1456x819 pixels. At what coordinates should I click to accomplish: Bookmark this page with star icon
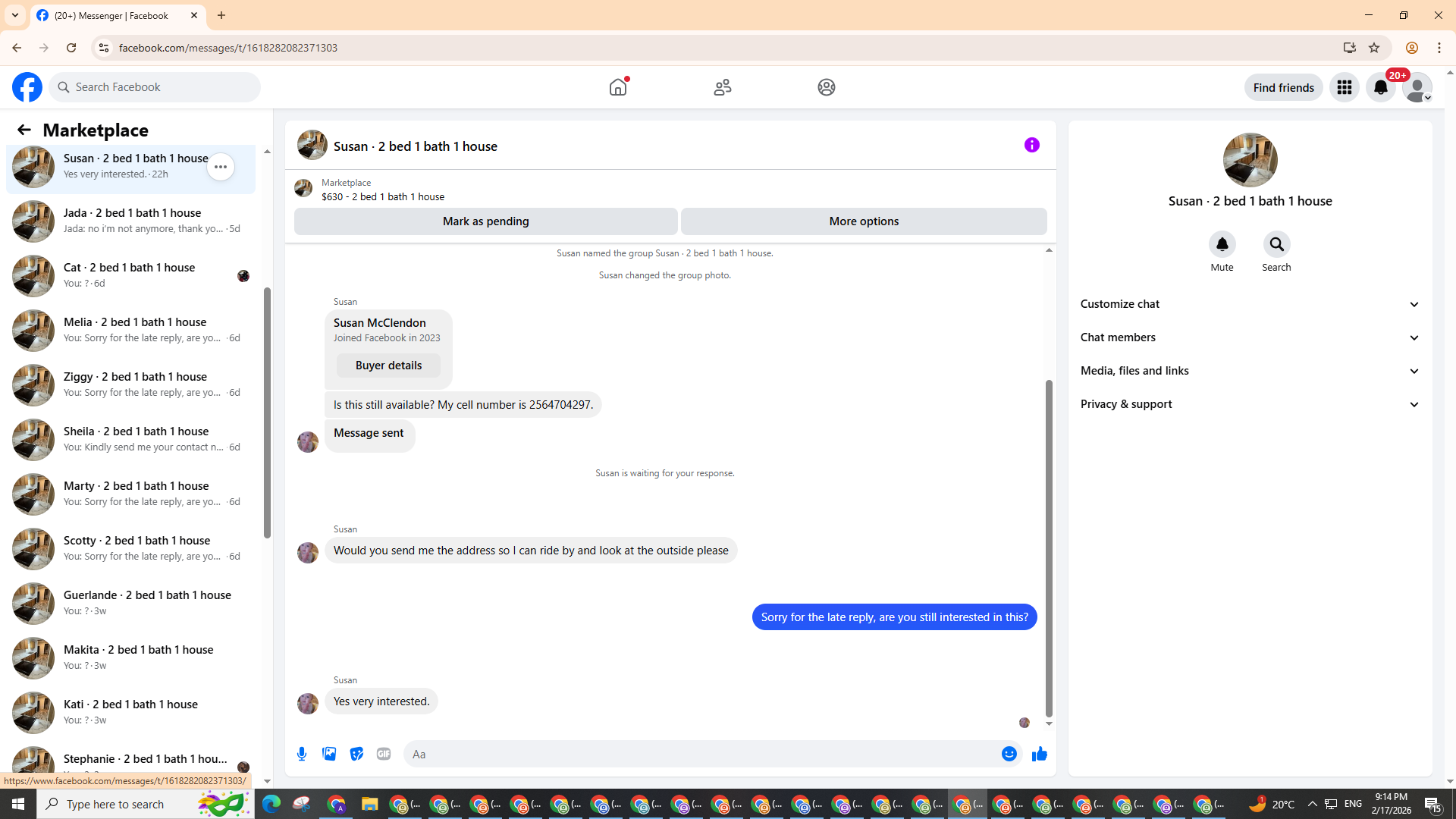click(x=1373, y=48)
